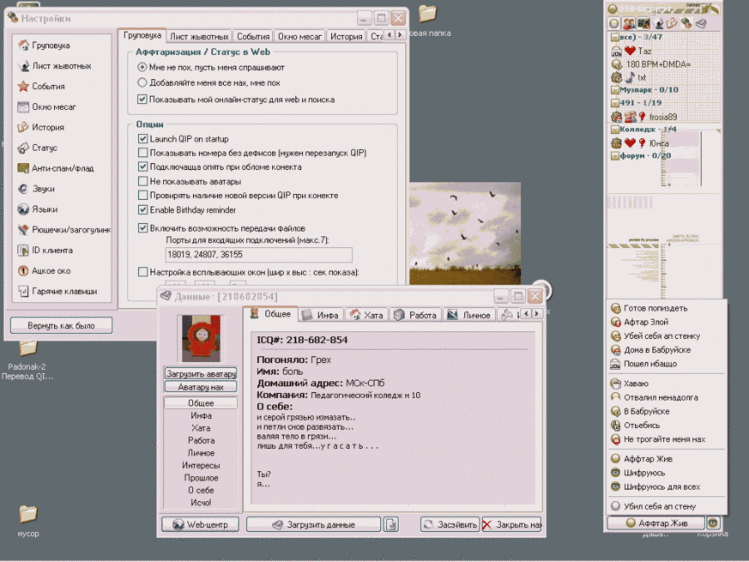Screen dimensions: 749x562
Task: Open Работа tab in Данные window
Action: 416,315
